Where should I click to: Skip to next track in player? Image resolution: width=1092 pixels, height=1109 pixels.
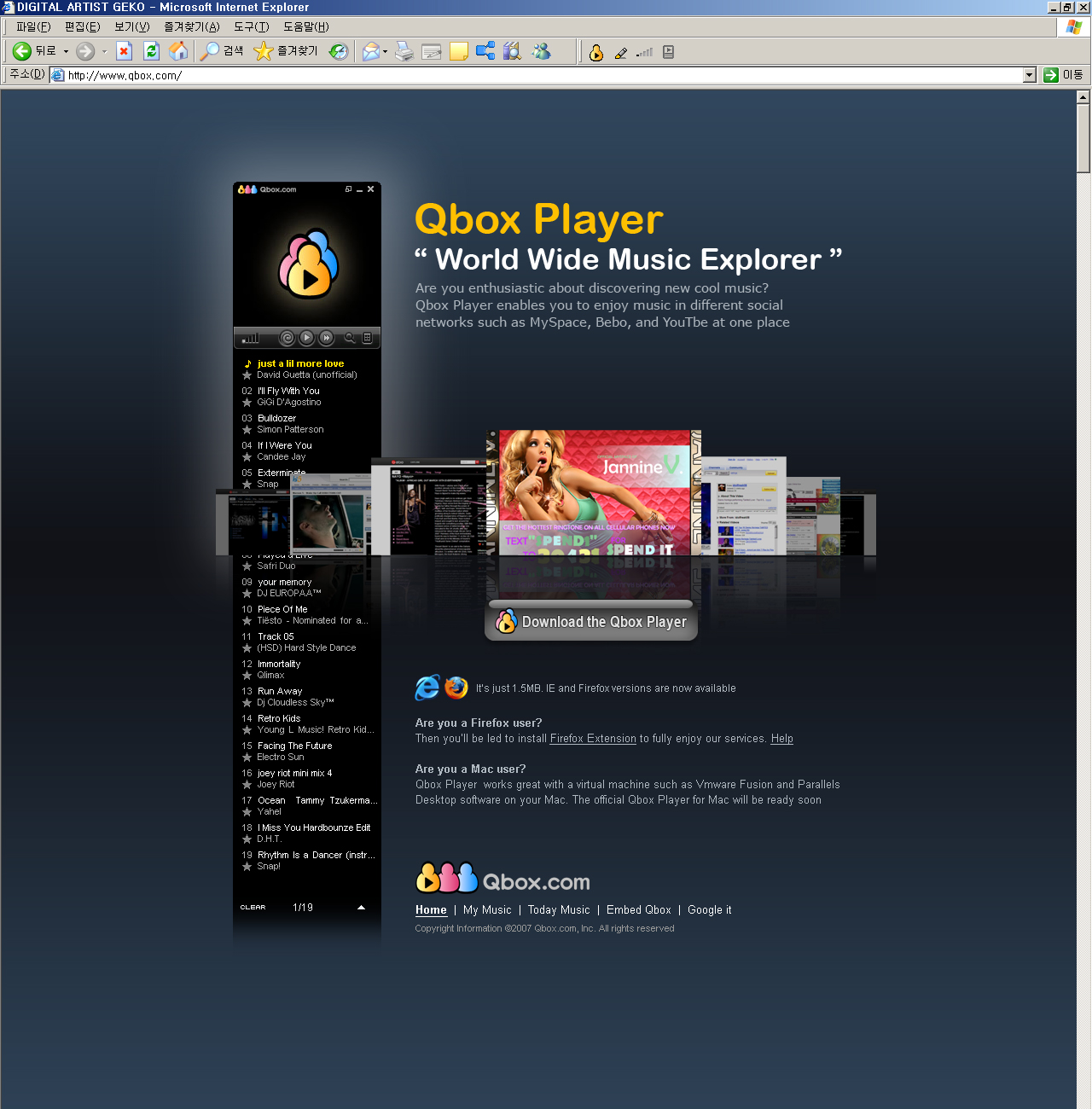click(327, 338)
